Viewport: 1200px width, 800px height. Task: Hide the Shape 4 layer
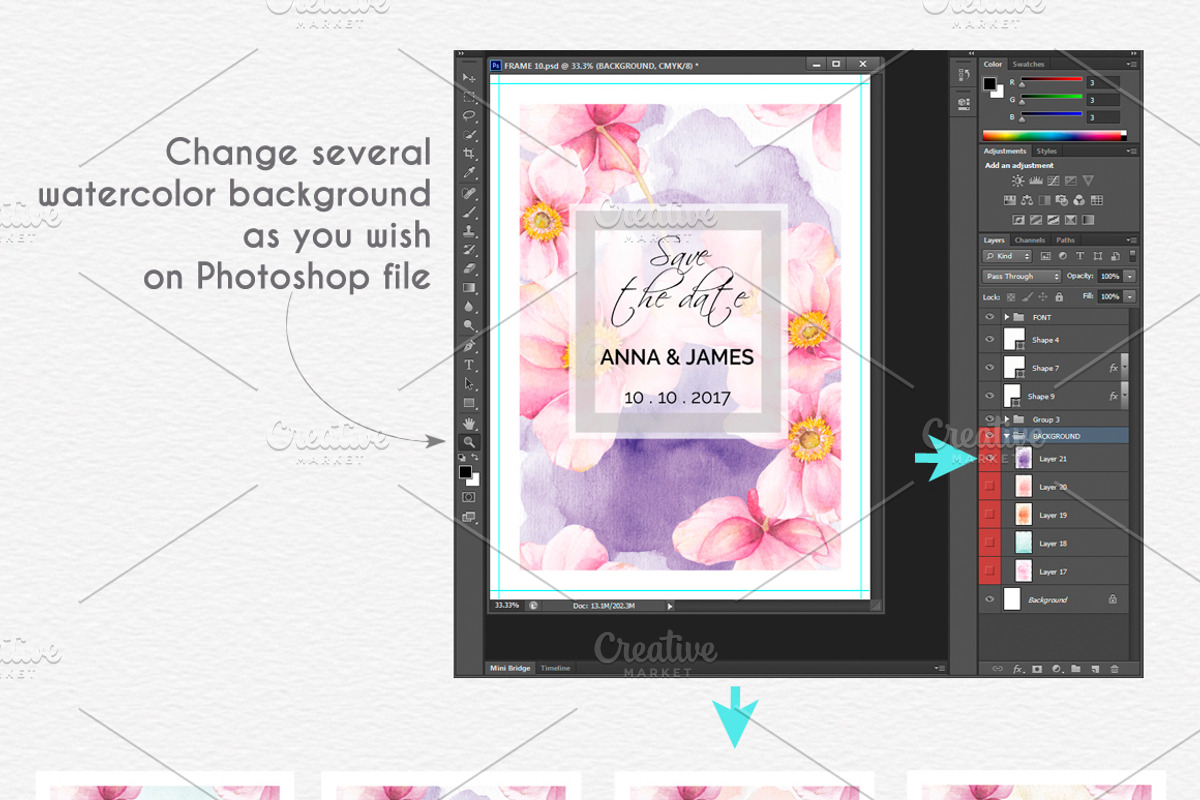pyautogui.click(x=990, y=340)
